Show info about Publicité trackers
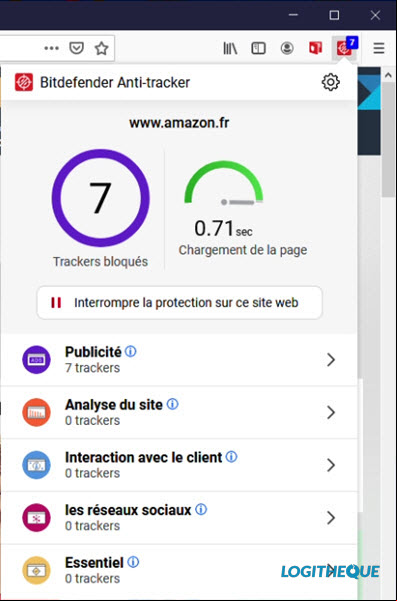 pyautogui.click(x=131, y=351)
